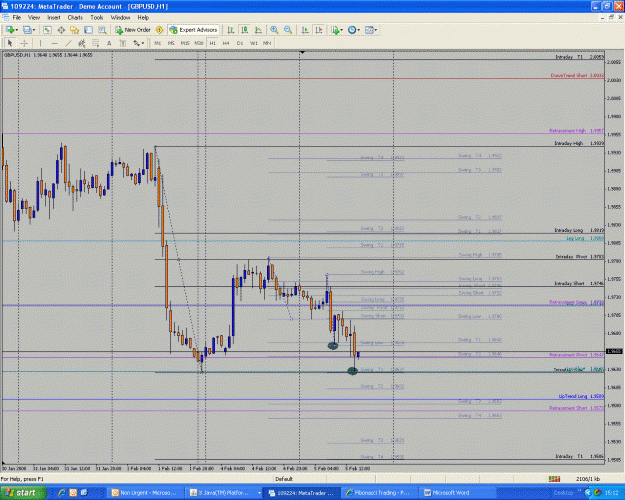Switch timeframe to M1

157,43
